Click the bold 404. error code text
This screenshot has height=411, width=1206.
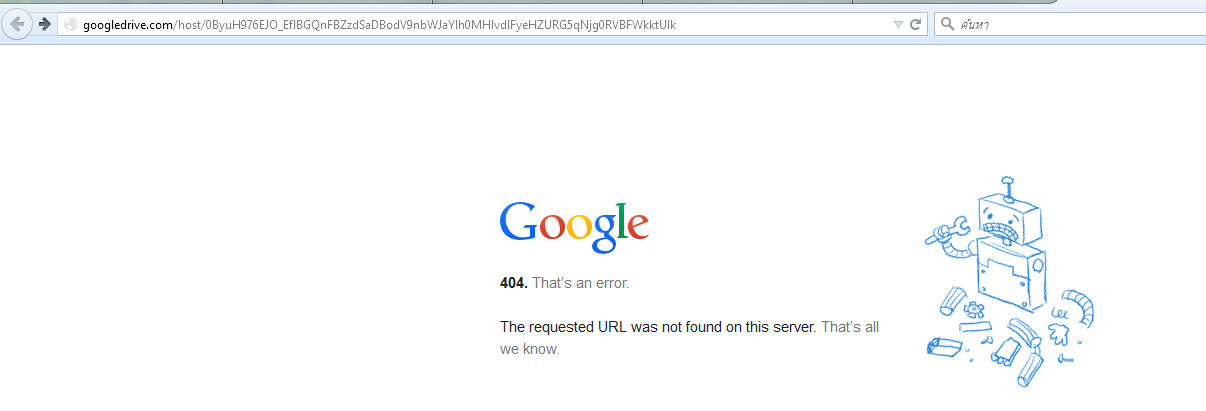point(514,283)
